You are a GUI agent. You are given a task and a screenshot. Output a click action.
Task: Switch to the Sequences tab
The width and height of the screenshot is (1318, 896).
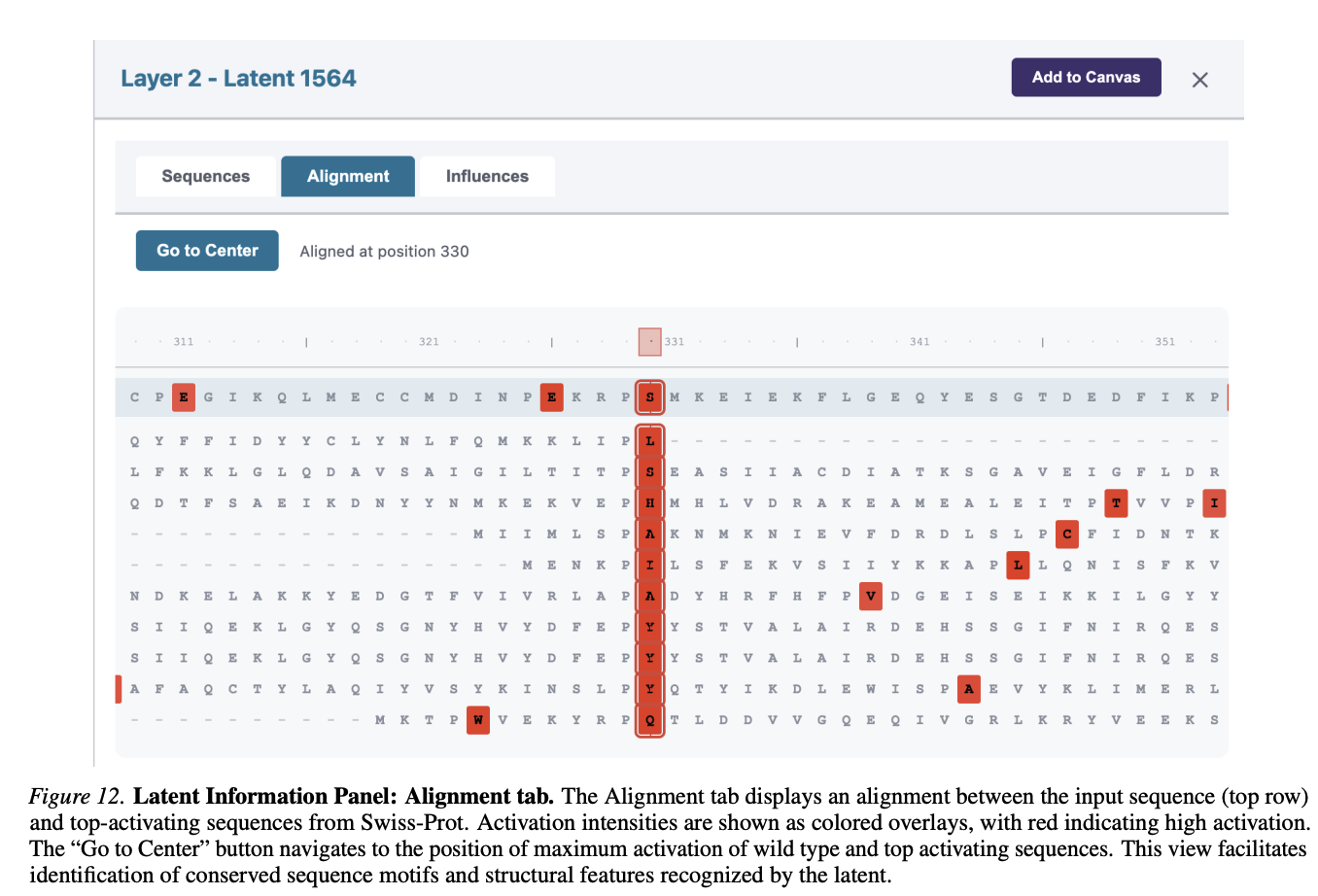tap(205, 176)
